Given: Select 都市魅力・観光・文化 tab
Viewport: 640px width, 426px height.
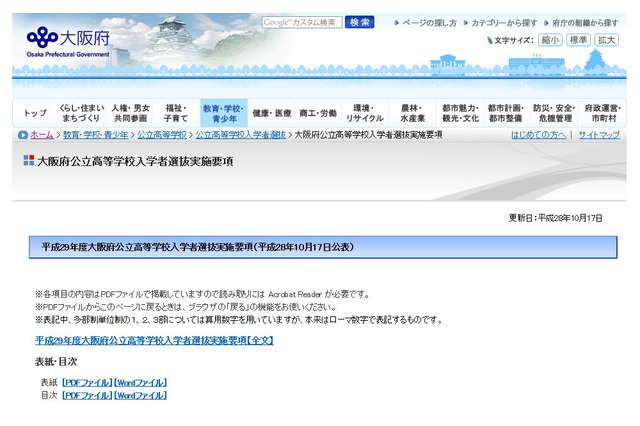Looking at the screenshot, I should [x=460, y=113].
